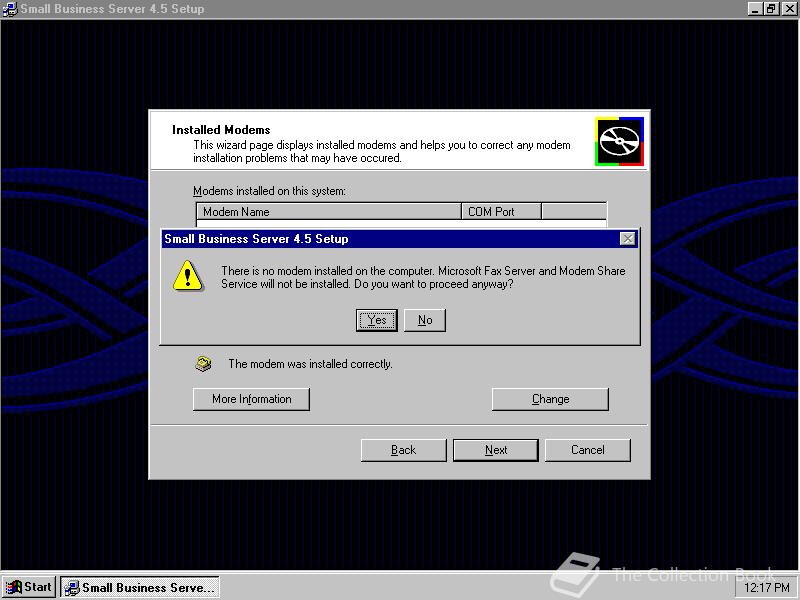Minimize the main Setup window

(755, 9)
